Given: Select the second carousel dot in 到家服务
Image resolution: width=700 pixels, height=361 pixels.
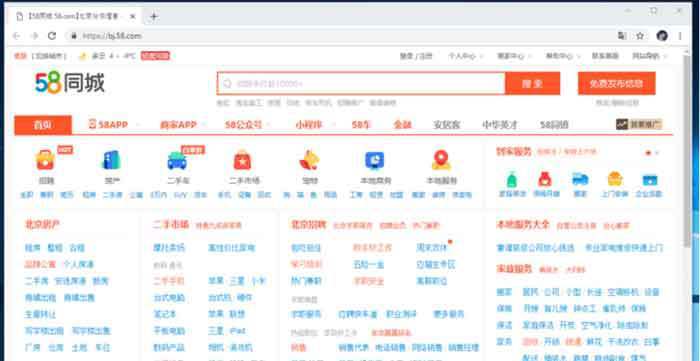Looking at the screenshot, I should tap(656, 153).
